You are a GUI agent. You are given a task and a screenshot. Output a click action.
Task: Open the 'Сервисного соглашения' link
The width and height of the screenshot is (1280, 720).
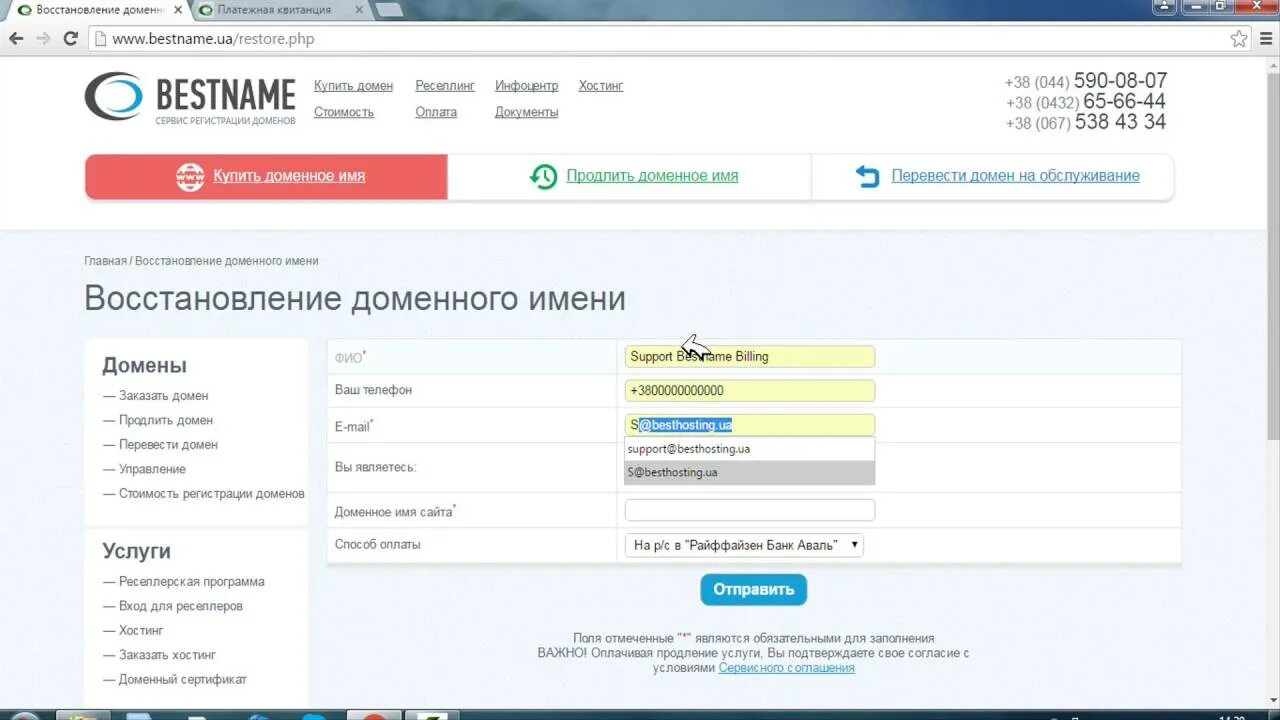(786, 668)
